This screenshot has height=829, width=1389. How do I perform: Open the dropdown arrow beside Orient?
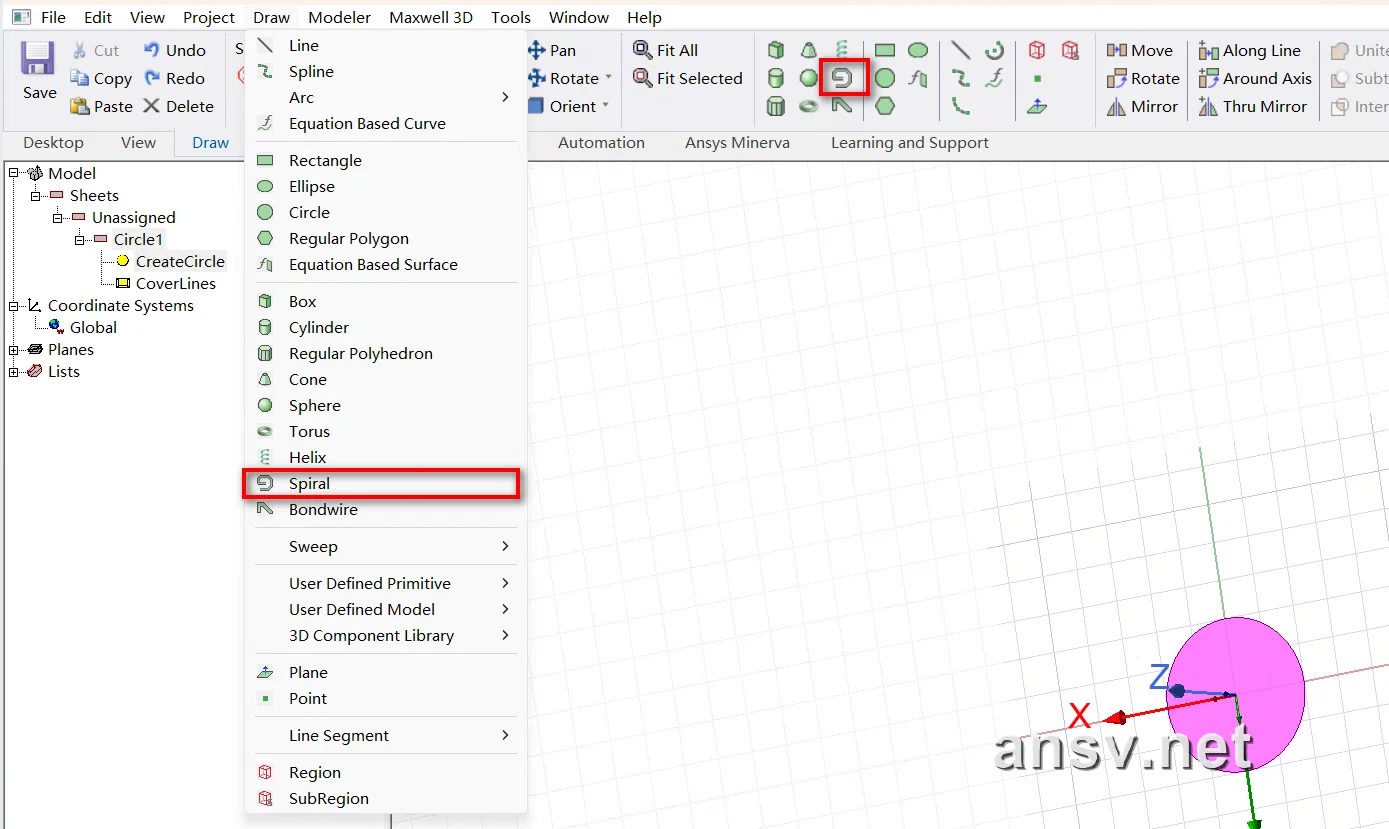(605, 106)
